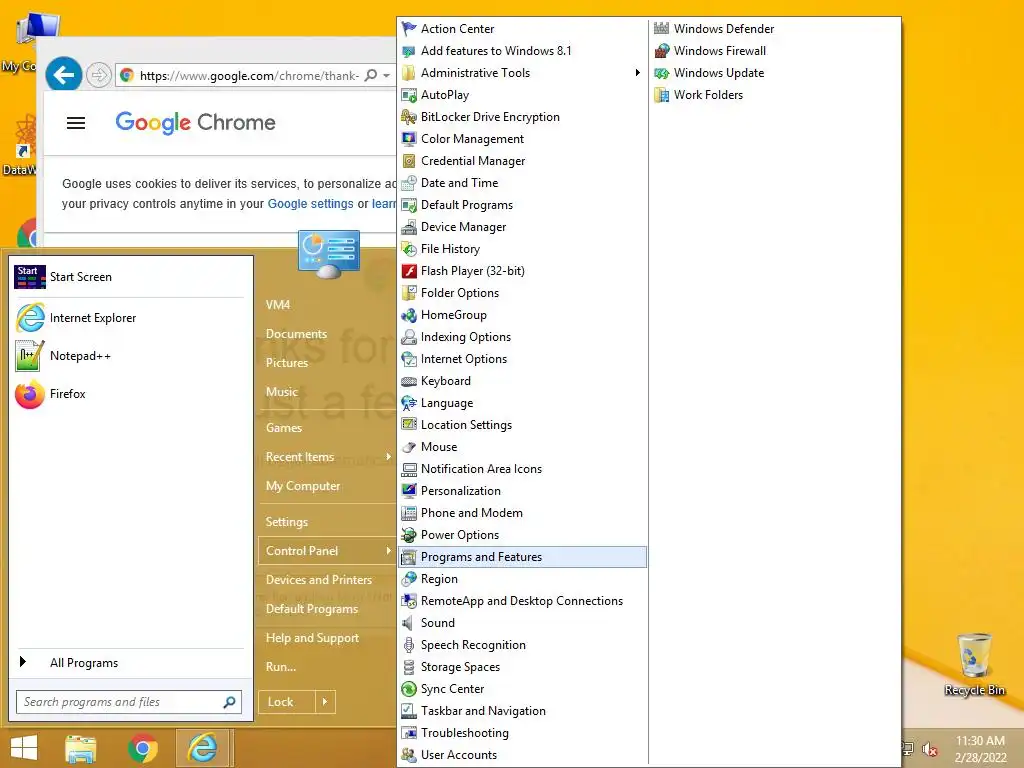
Task: Open the Google settings link
Action: pyautogui.click(x=310, y=204)
